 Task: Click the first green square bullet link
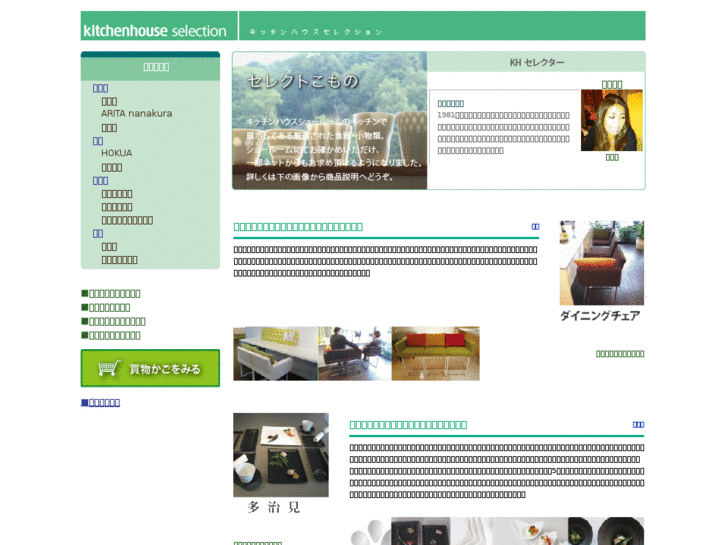(x=111, y=294)
